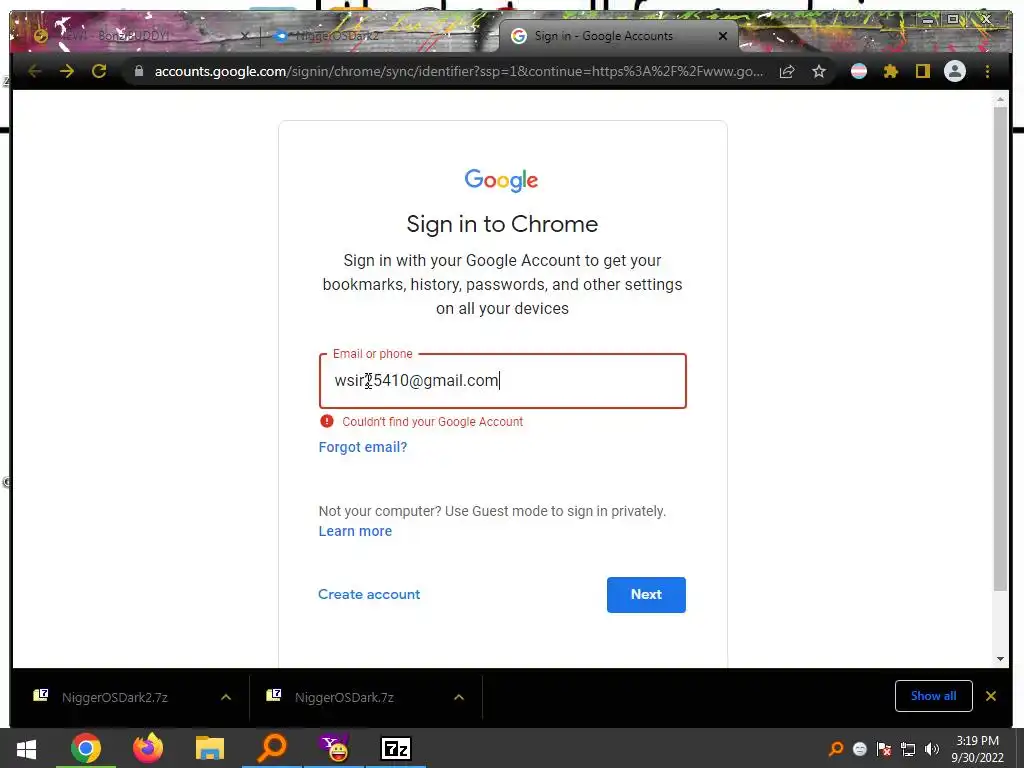
Task: Follow the Create account link
Action: coord(369,594)
